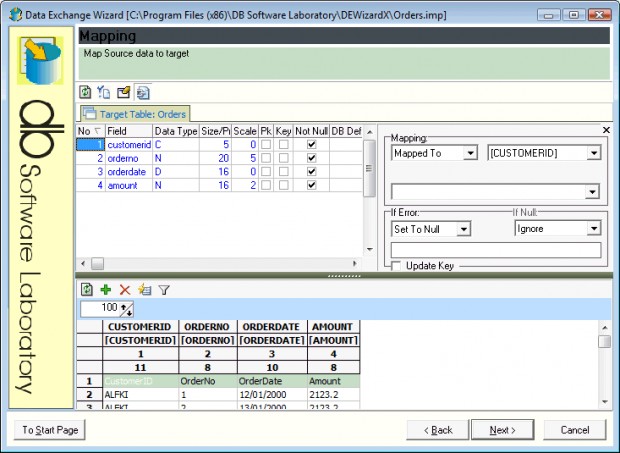This screenshot has width=620, height=453.
Task: Select the orderno field row
Action: click(219, 158)
